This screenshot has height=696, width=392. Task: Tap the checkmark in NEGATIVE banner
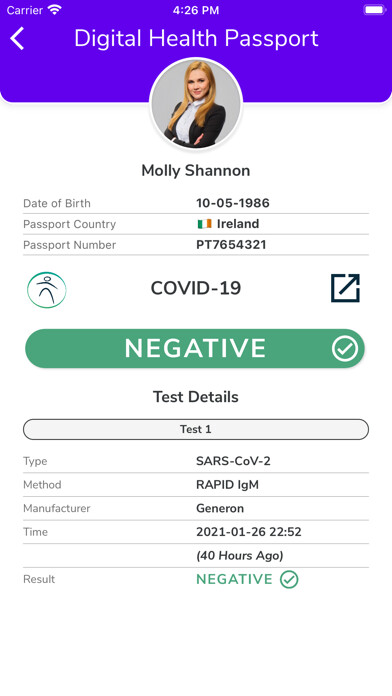pos(344,348)
